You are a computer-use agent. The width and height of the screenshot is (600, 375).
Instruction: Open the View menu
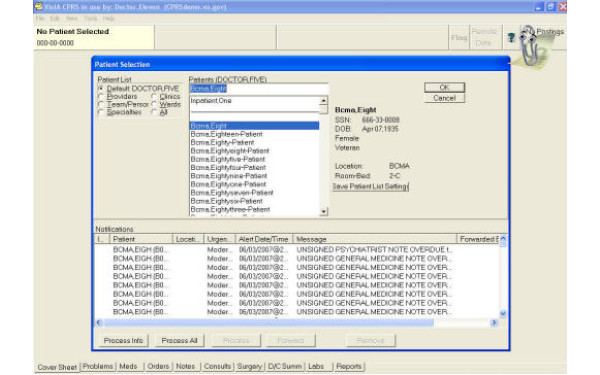(x=72, y=18)
